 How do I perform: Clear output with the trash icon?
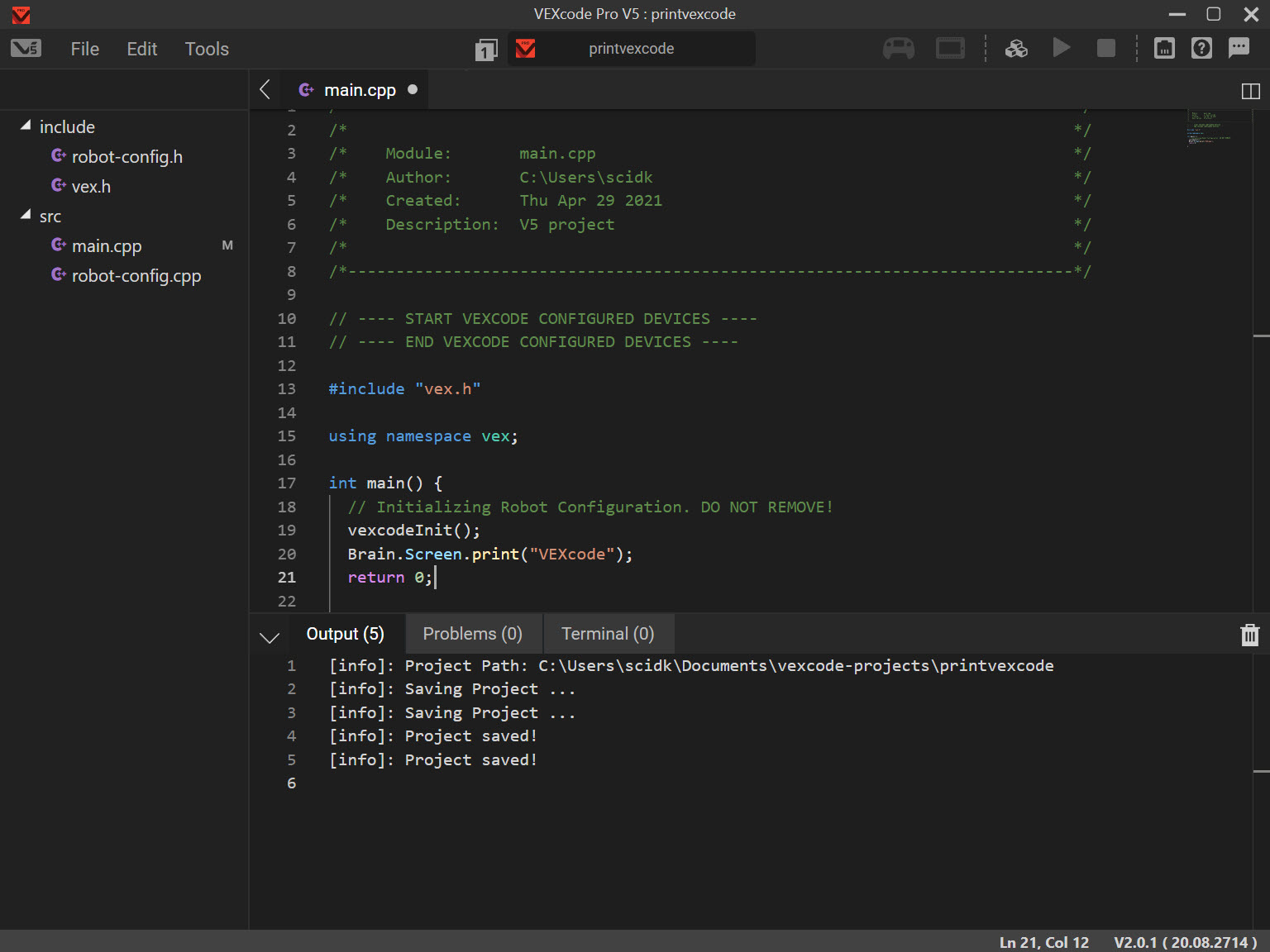pos(1249,635)
